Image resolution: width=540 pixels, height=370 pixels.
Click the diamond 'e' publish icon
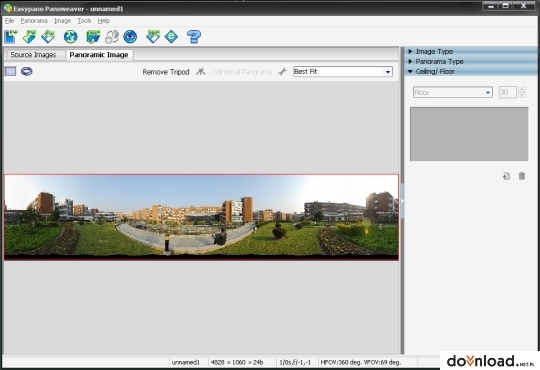(171, 37)
